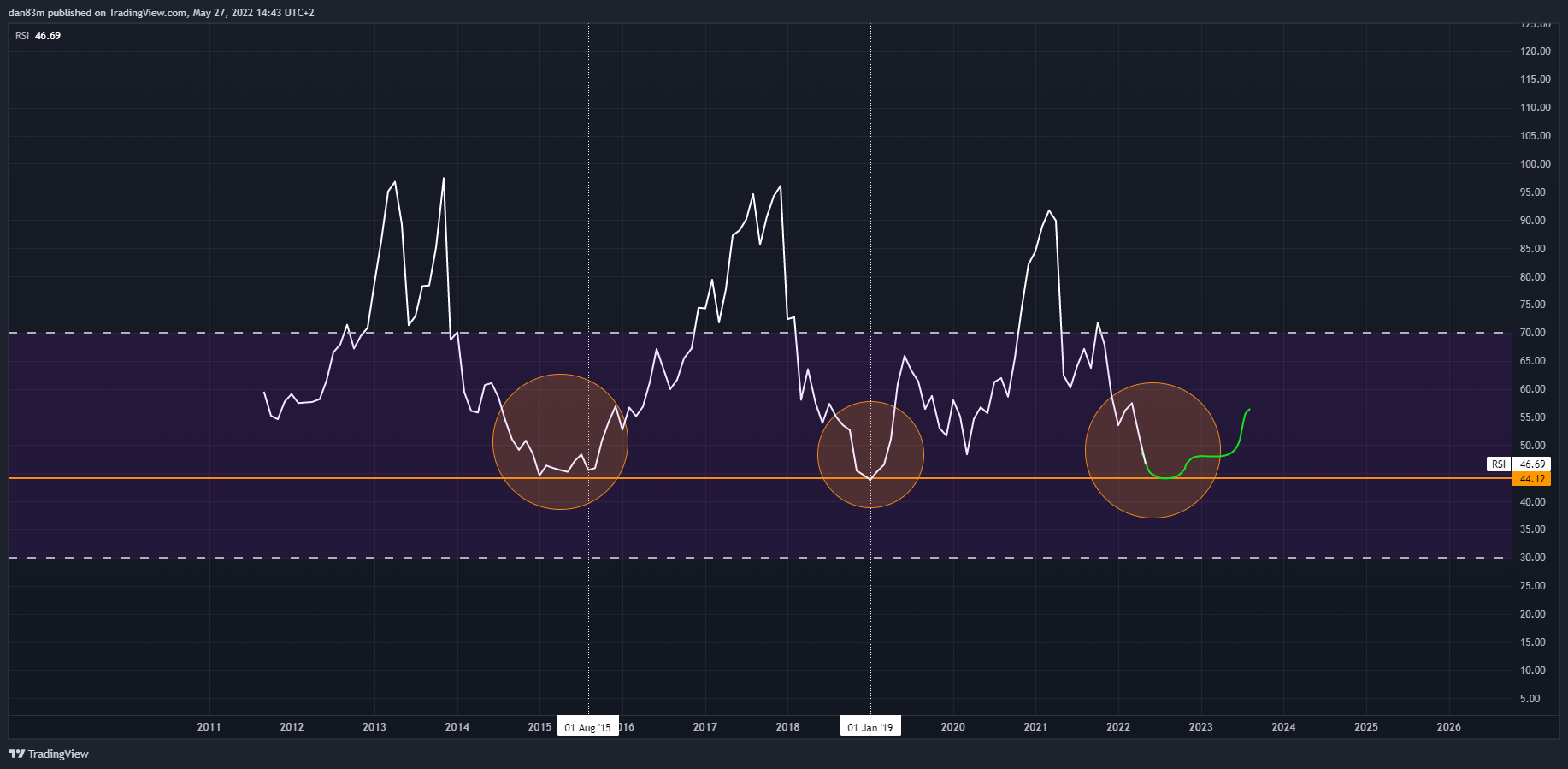Click the 2020 label on the time axis
This screenshot has height=769, width=1568.
[953, 727]
